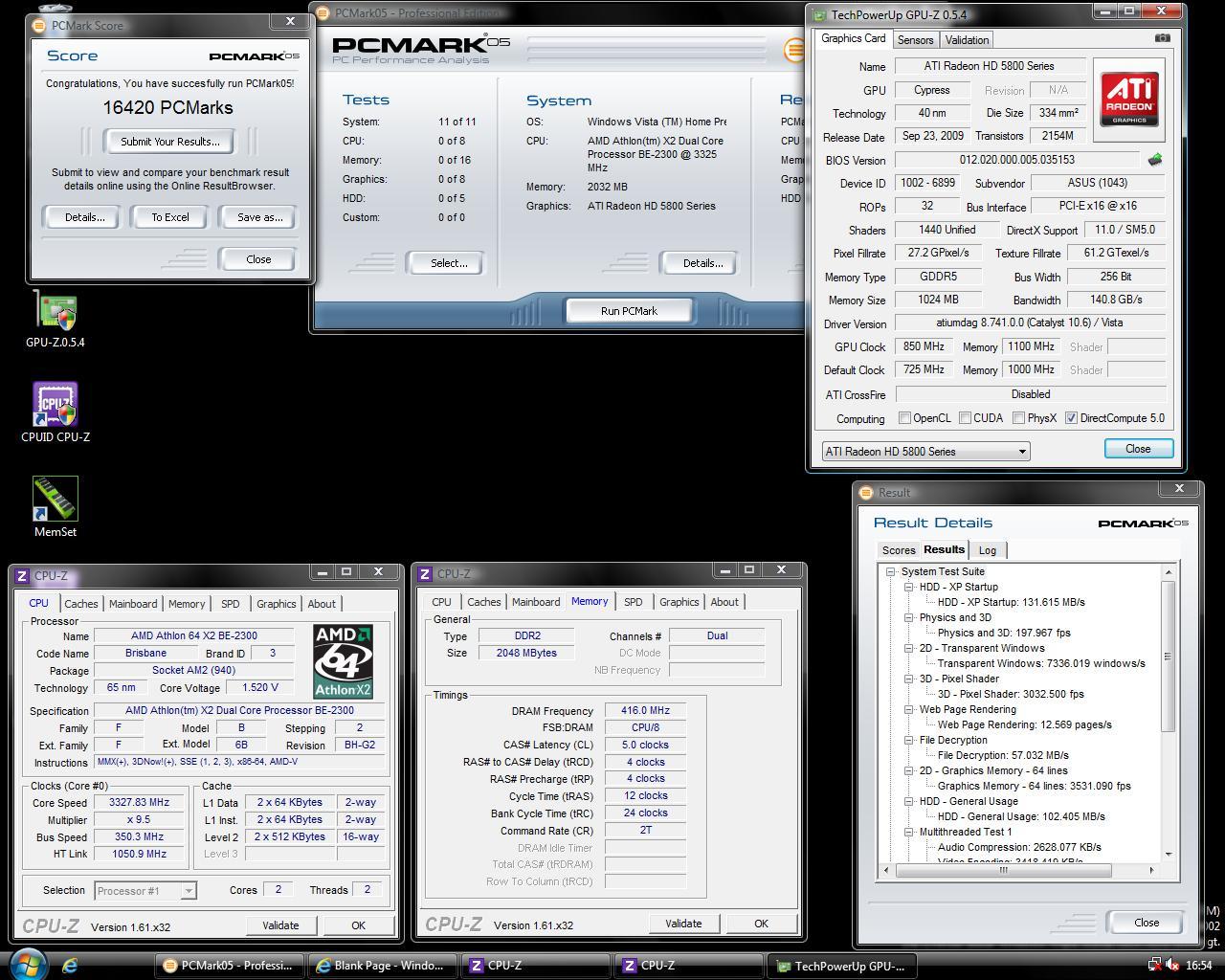Click the GPU-Z title bar app icon
The image size is (1225, 980).
[x=819, y=14]
